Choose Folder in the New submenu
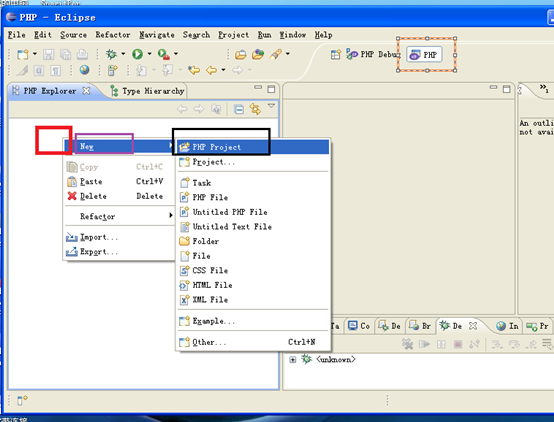This screenshot has height=422, width=554. click(253, 241)
